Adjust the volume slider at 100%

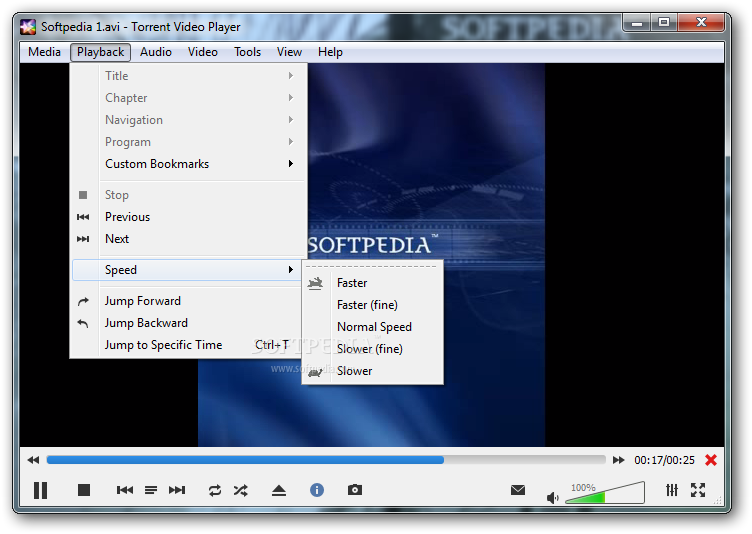point(605,493)
